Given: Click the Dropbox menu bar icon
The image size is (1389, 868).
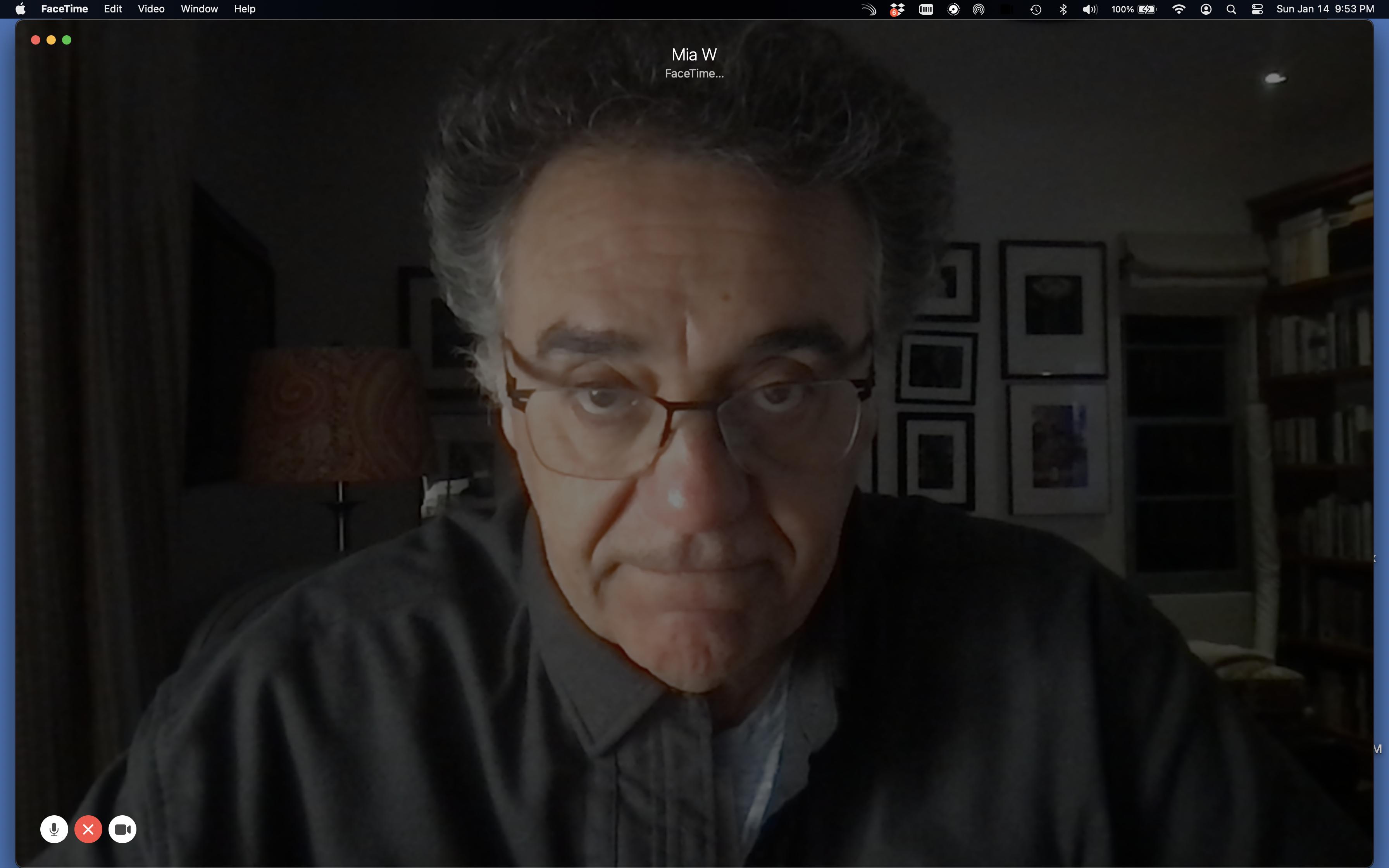Looking at the screenshot, I should 897,9.
